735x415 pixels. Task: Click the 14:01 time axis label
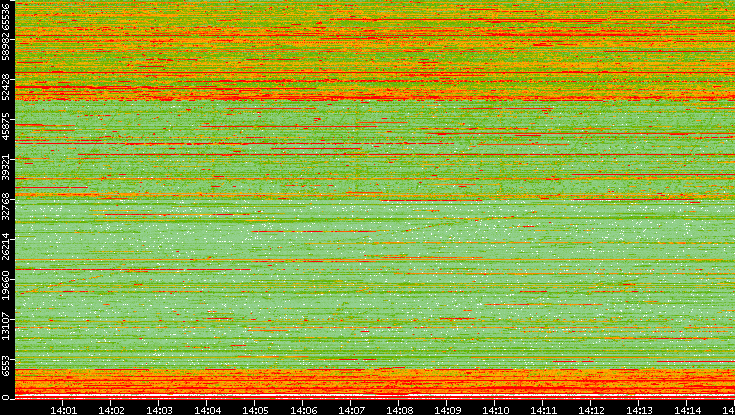click(x=63, y=410)
